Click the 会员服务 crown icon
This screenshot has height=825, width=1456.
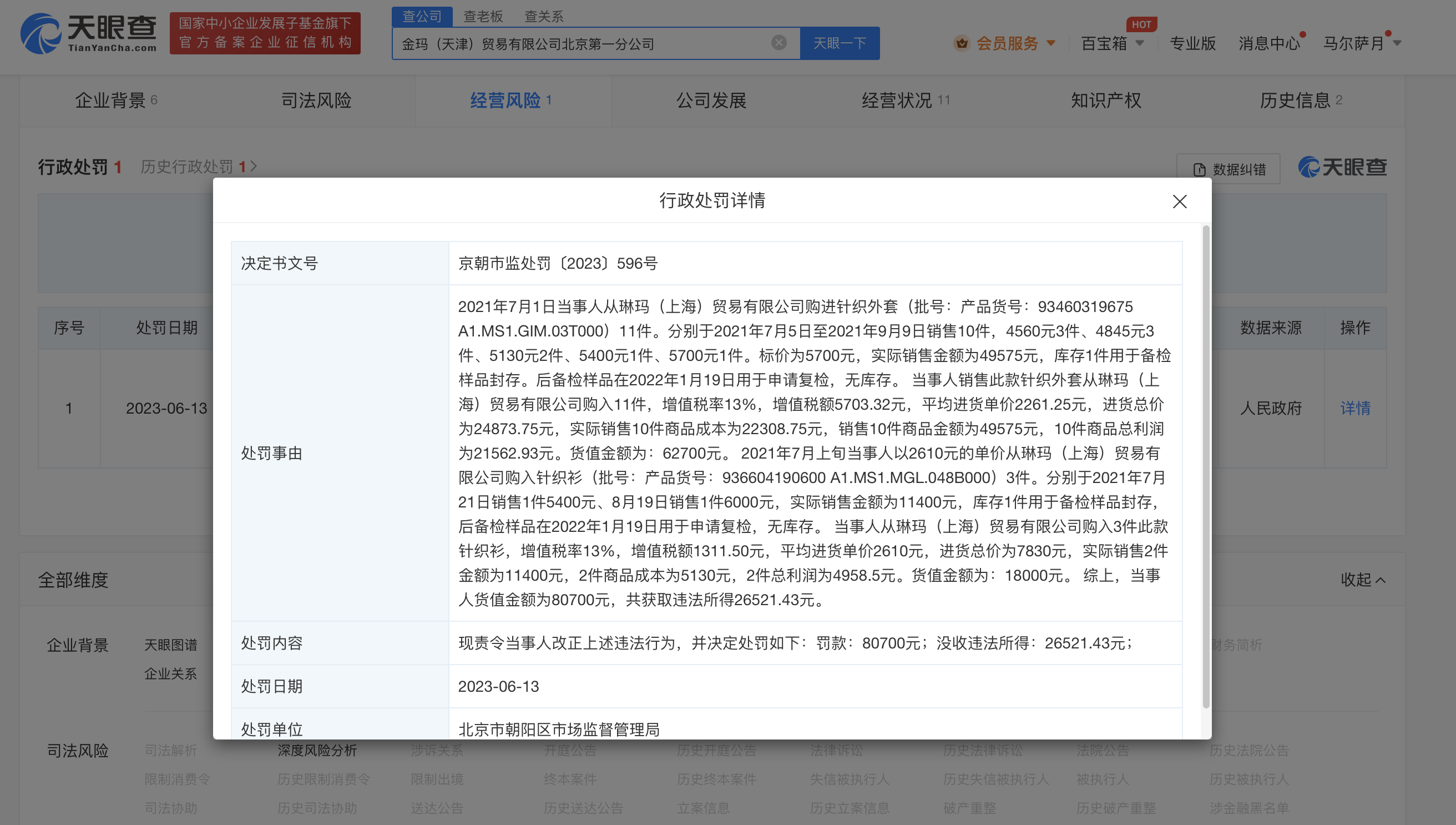click(962, 43)
